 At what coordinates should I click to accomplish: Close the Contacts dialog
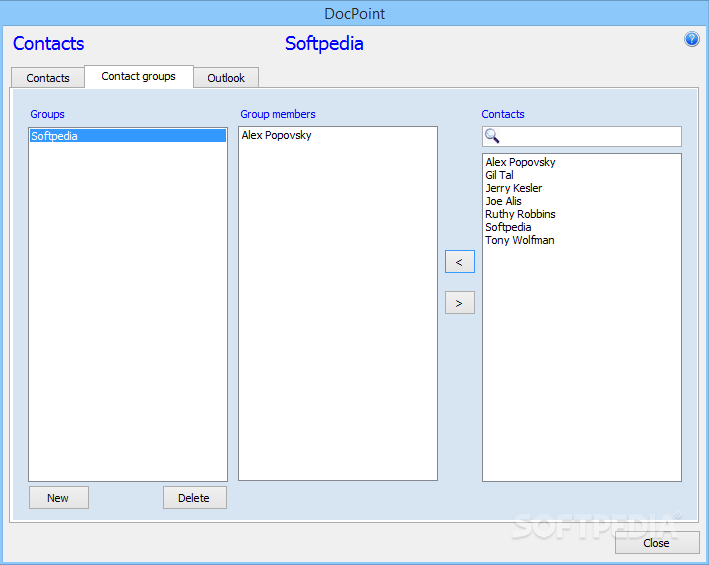click(657, 542)
